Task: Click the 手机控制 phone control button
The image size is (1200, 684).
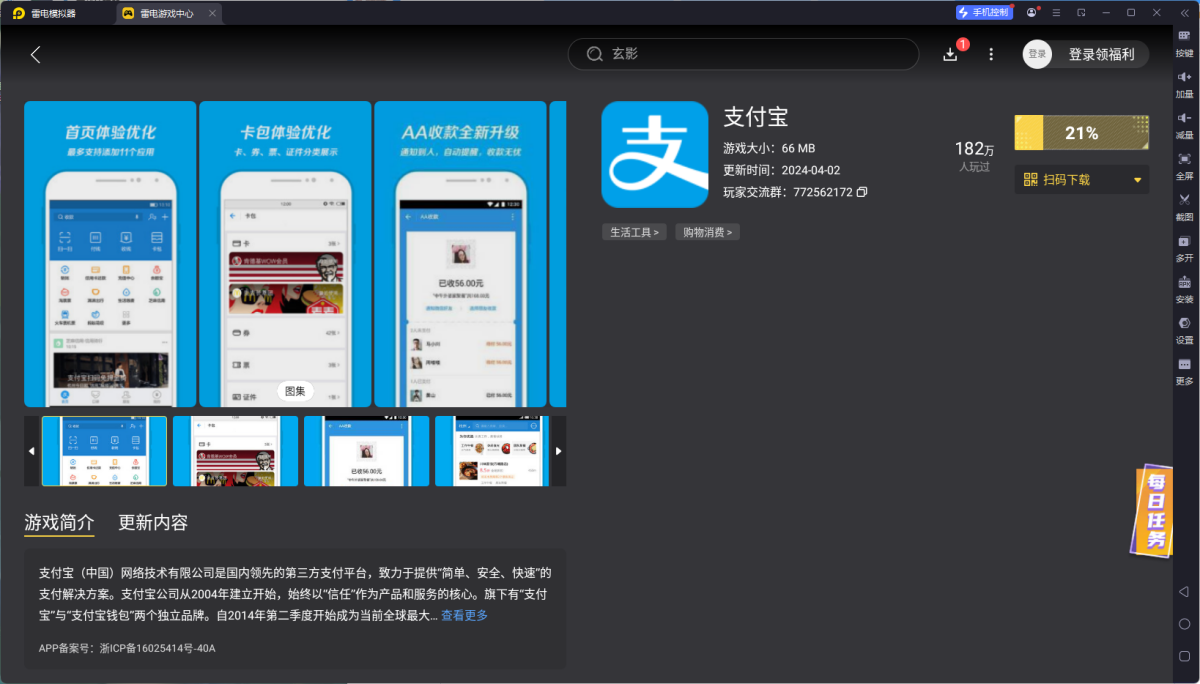Action: [983, 12]
